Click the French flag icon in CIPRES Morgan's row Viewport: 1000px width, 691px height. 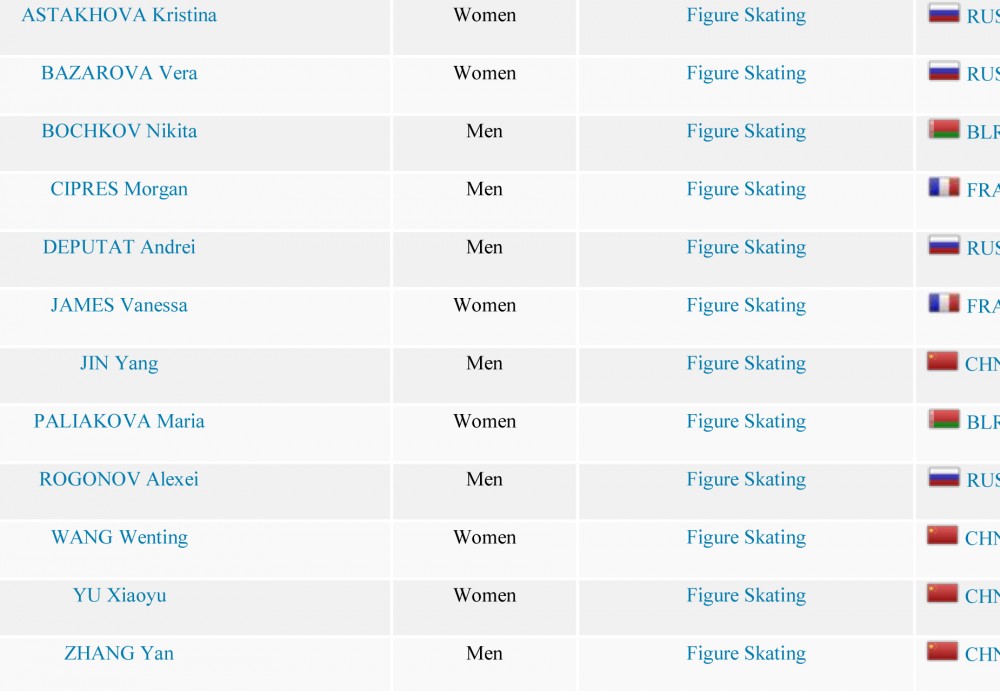click(944, 187)
